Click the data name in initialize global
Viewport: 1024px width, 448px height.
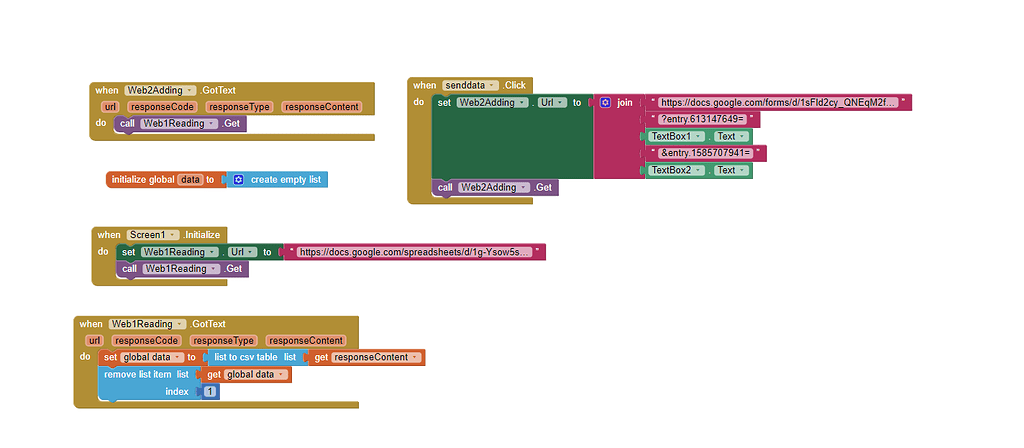pyautogui.click(x=189, y=180)
